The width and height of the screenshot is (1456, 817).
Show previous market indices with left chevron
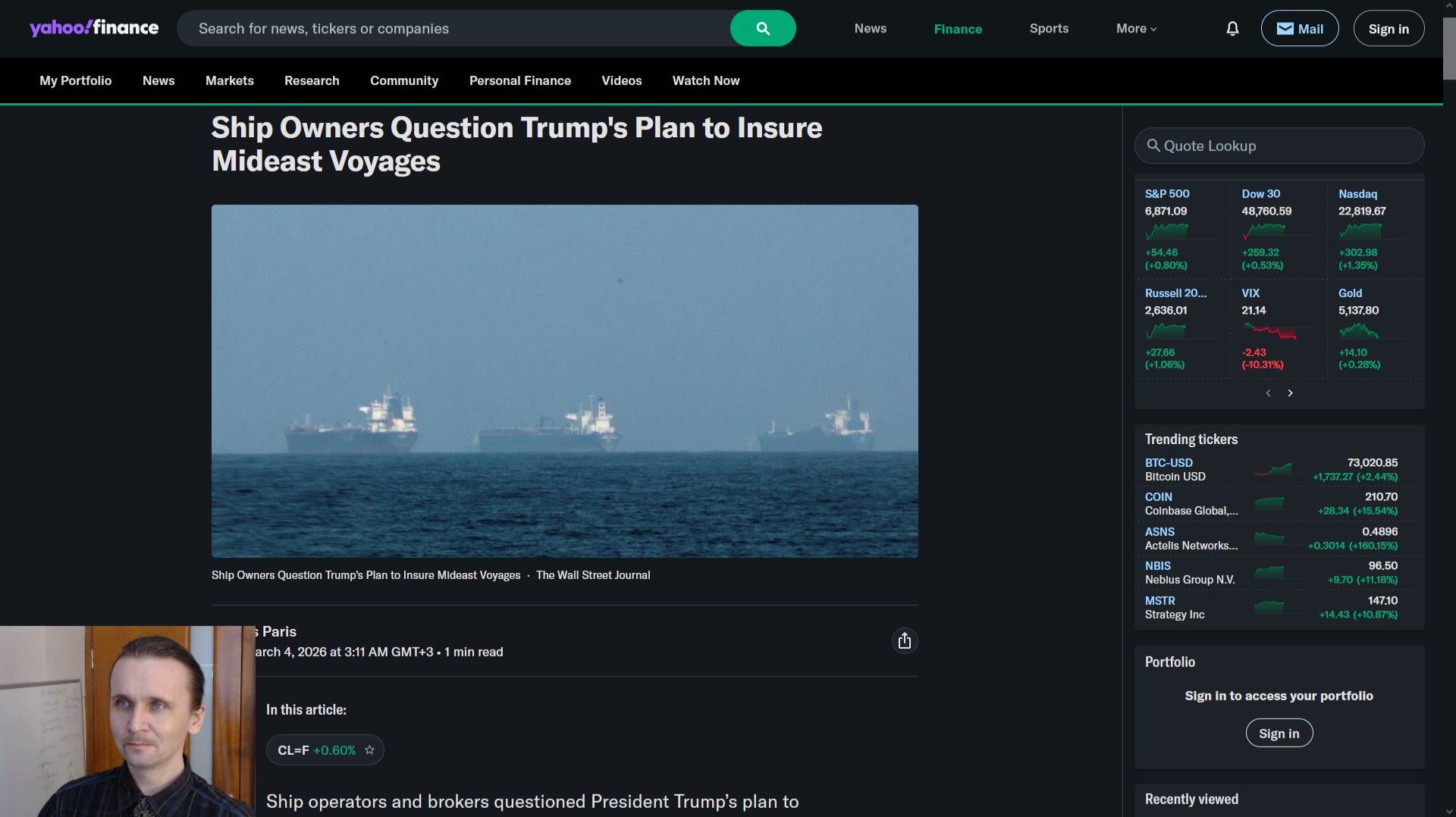[x=1268, y=393]
